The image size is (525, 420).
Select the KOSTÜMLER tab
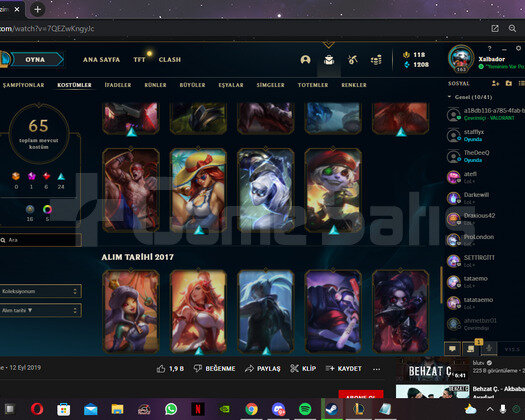click(74, 85)
